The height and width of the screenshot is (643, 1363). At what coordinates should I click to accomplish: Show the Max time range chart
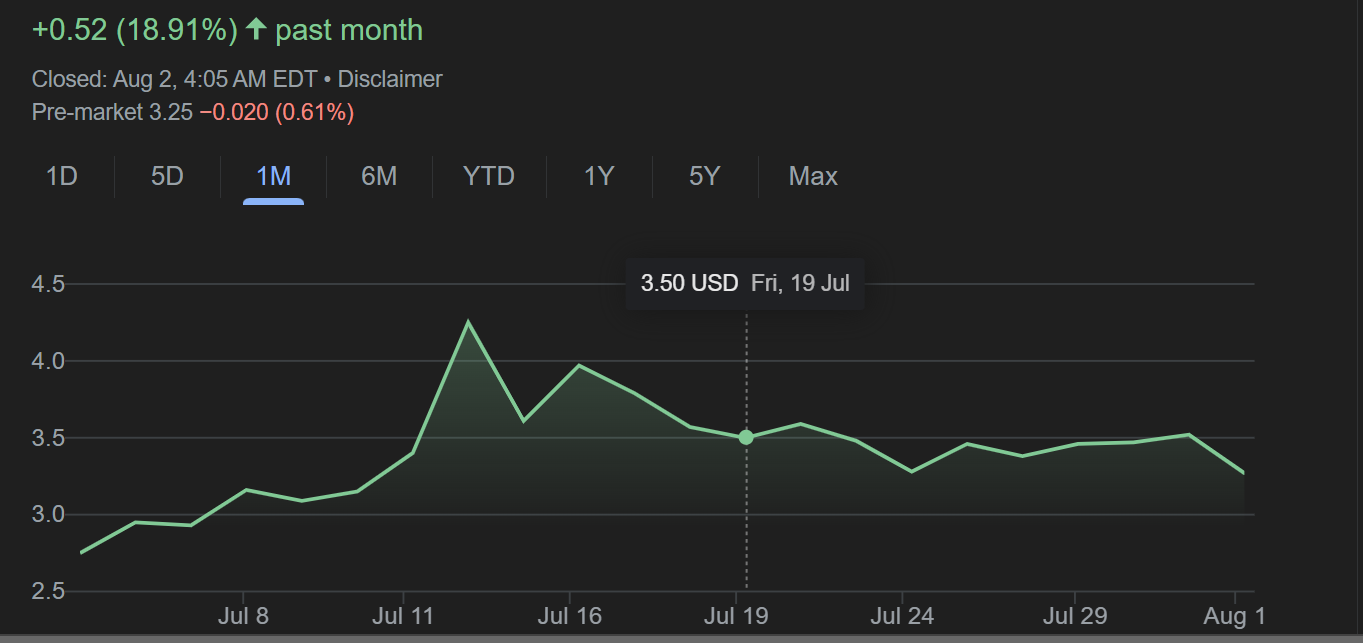[x=813, y=177]
